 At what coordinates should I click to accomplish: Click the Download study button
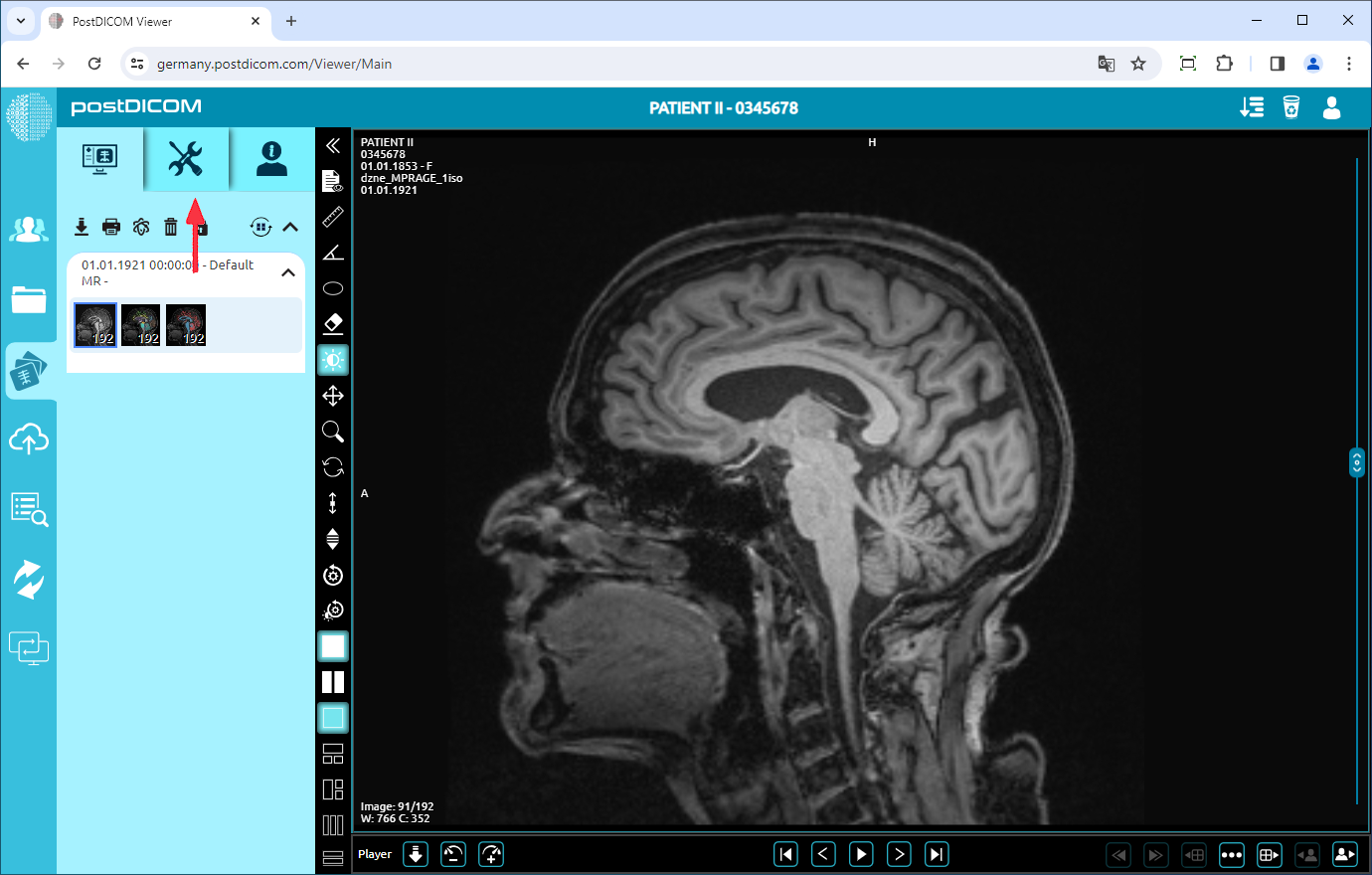[82, 227]
